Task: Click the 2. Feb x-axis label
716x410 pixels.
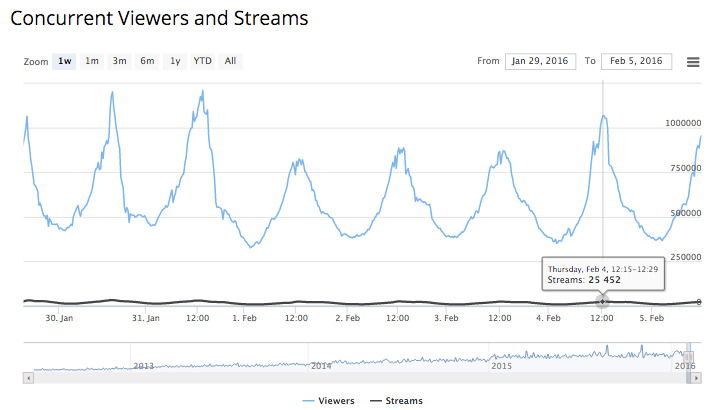Action: click(x=347, y=318)
